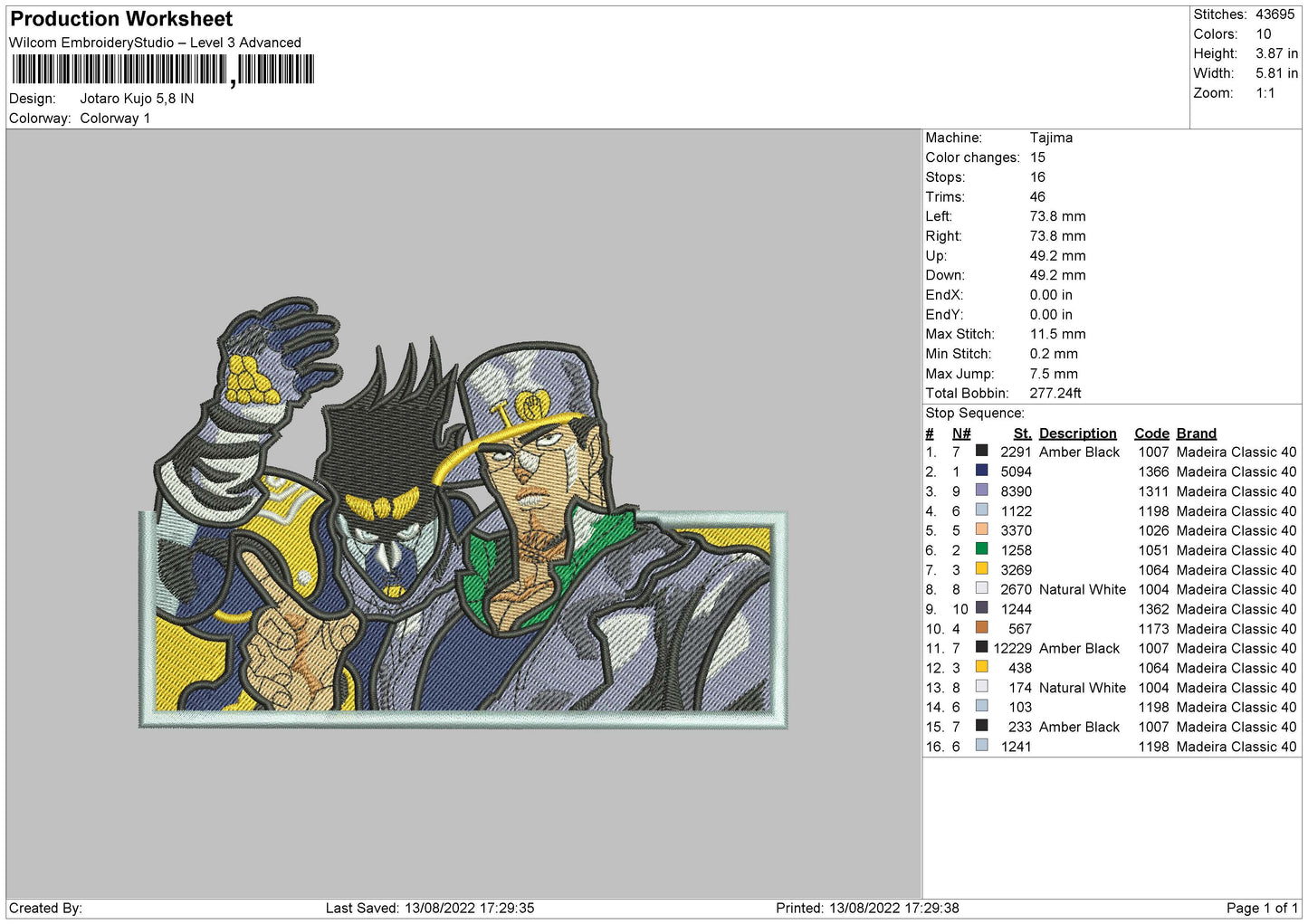Click the Up value '49.2 mm'
The height and width of the screenshot is (924, 1308).
pyautogui.click(x=1057, y=255)
